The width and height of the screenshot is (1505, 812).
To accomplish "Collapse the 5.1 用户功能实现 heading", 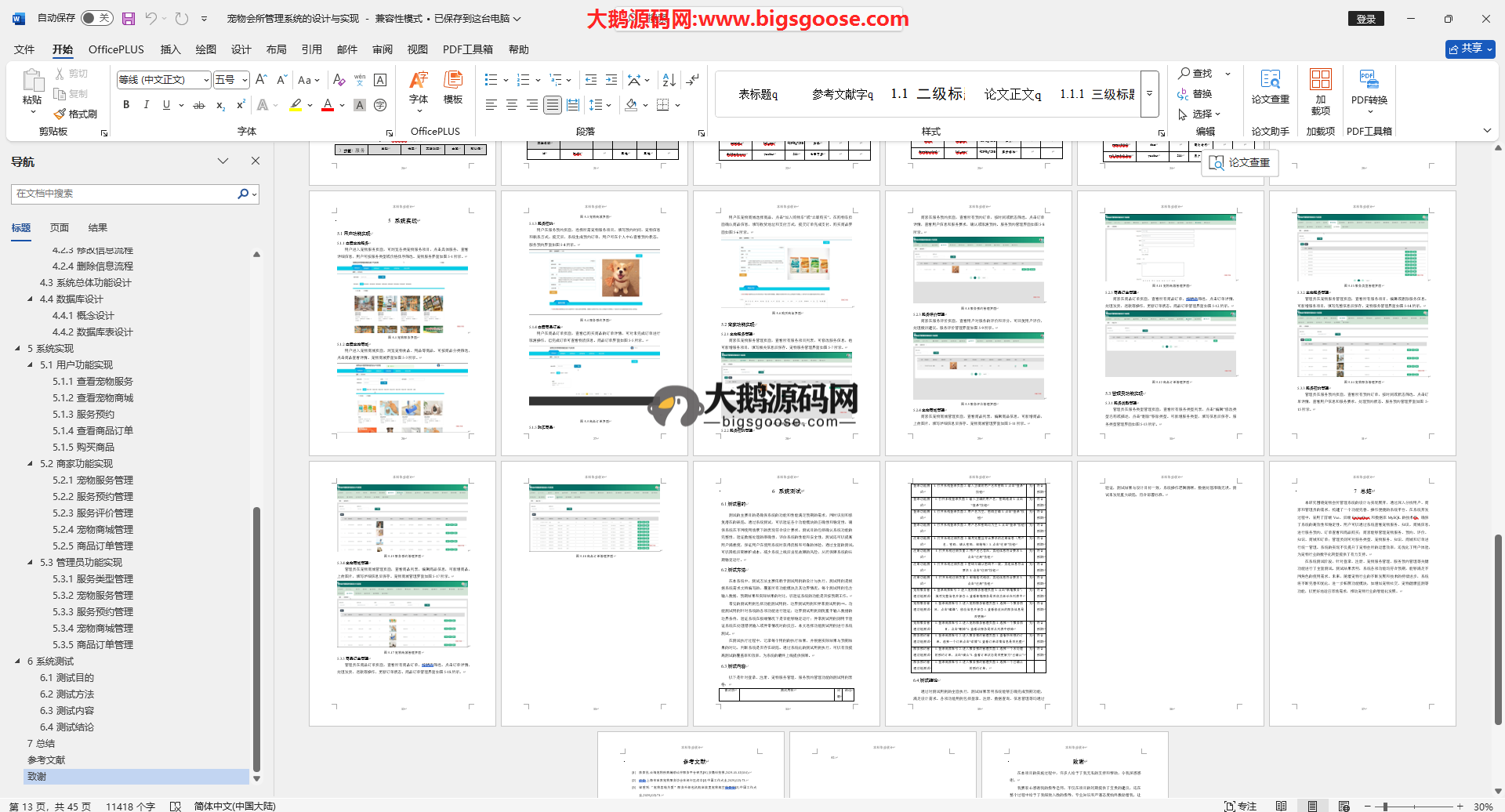I will (x=31, y=365).
